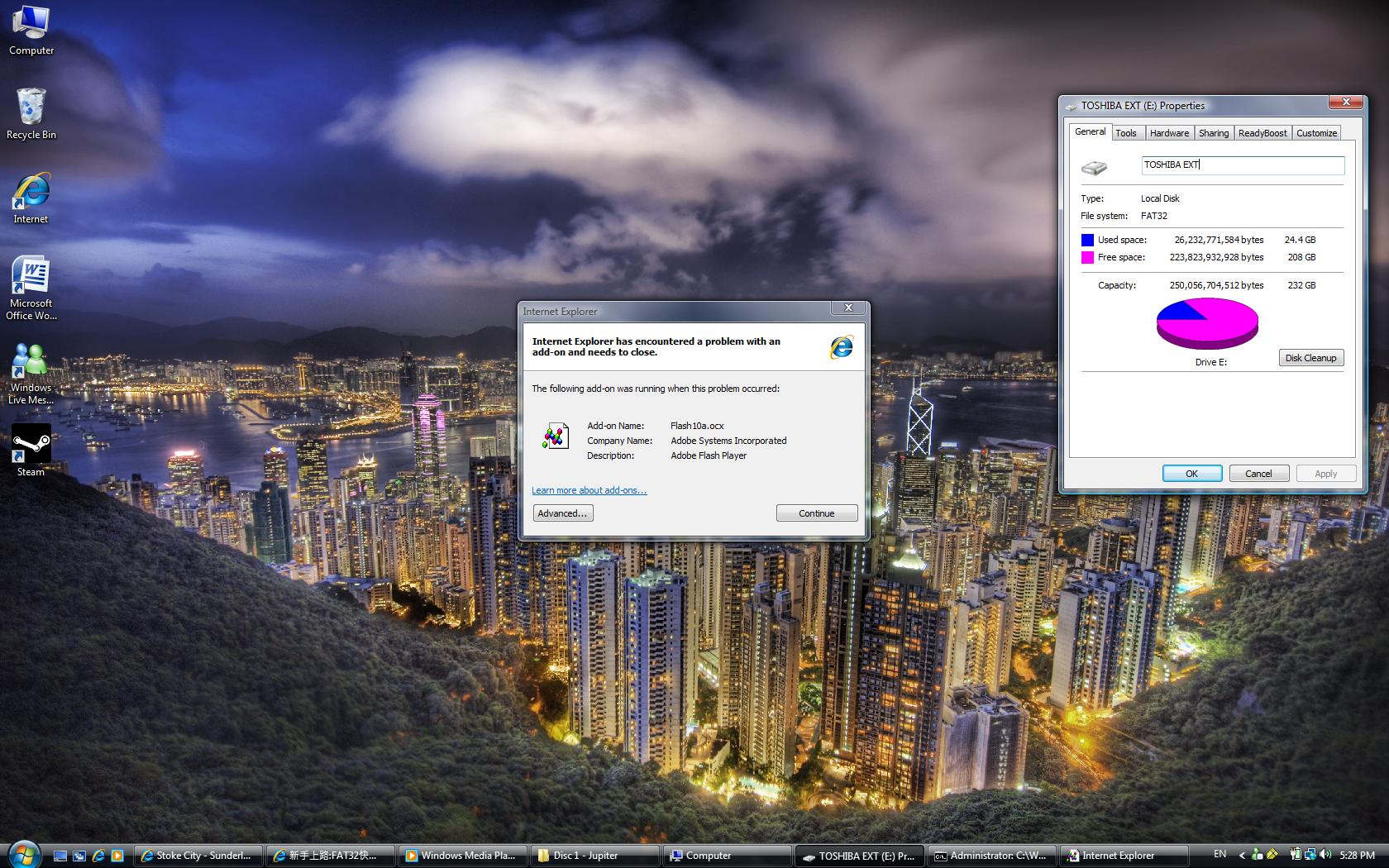The image size is (1389, 868).
Task: Click the magenta Free space color swatch
Action: tap(1087, 257)
